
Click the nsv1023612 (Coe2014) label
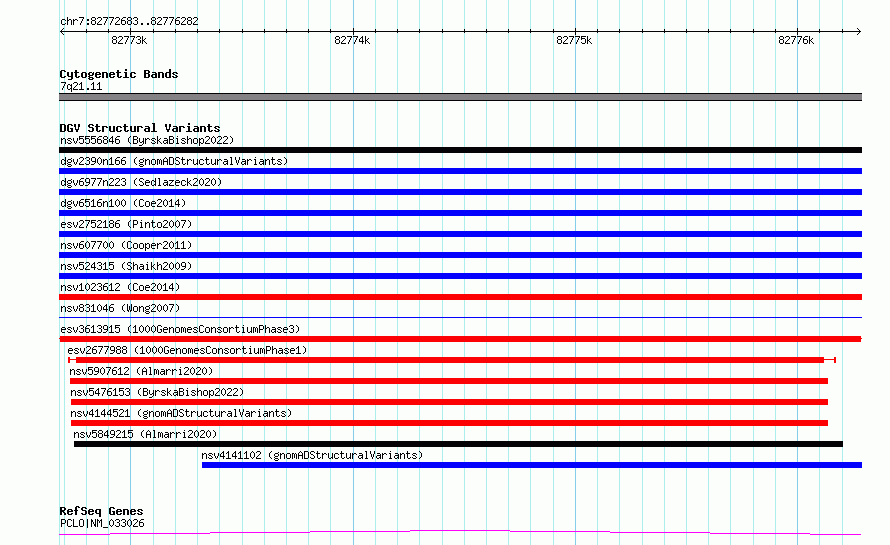point(120,287)
